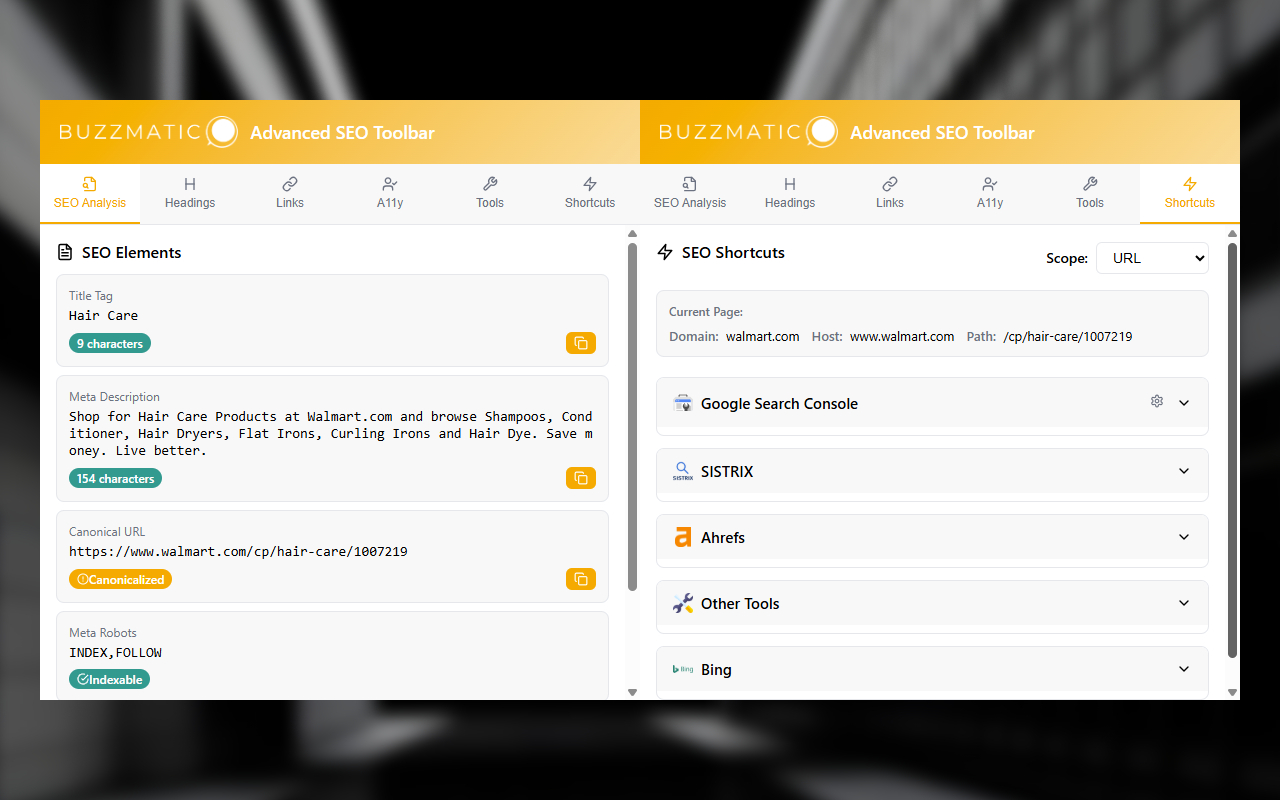Expand the Ahrefs section
The image size is (1280, 800).
[1184, 537]
